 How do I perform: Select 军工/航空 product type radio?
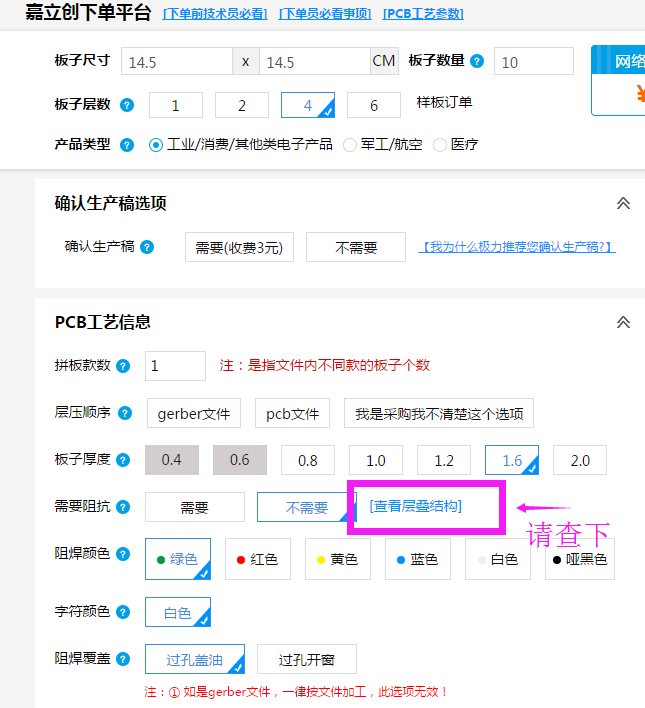tap(350, 145)
